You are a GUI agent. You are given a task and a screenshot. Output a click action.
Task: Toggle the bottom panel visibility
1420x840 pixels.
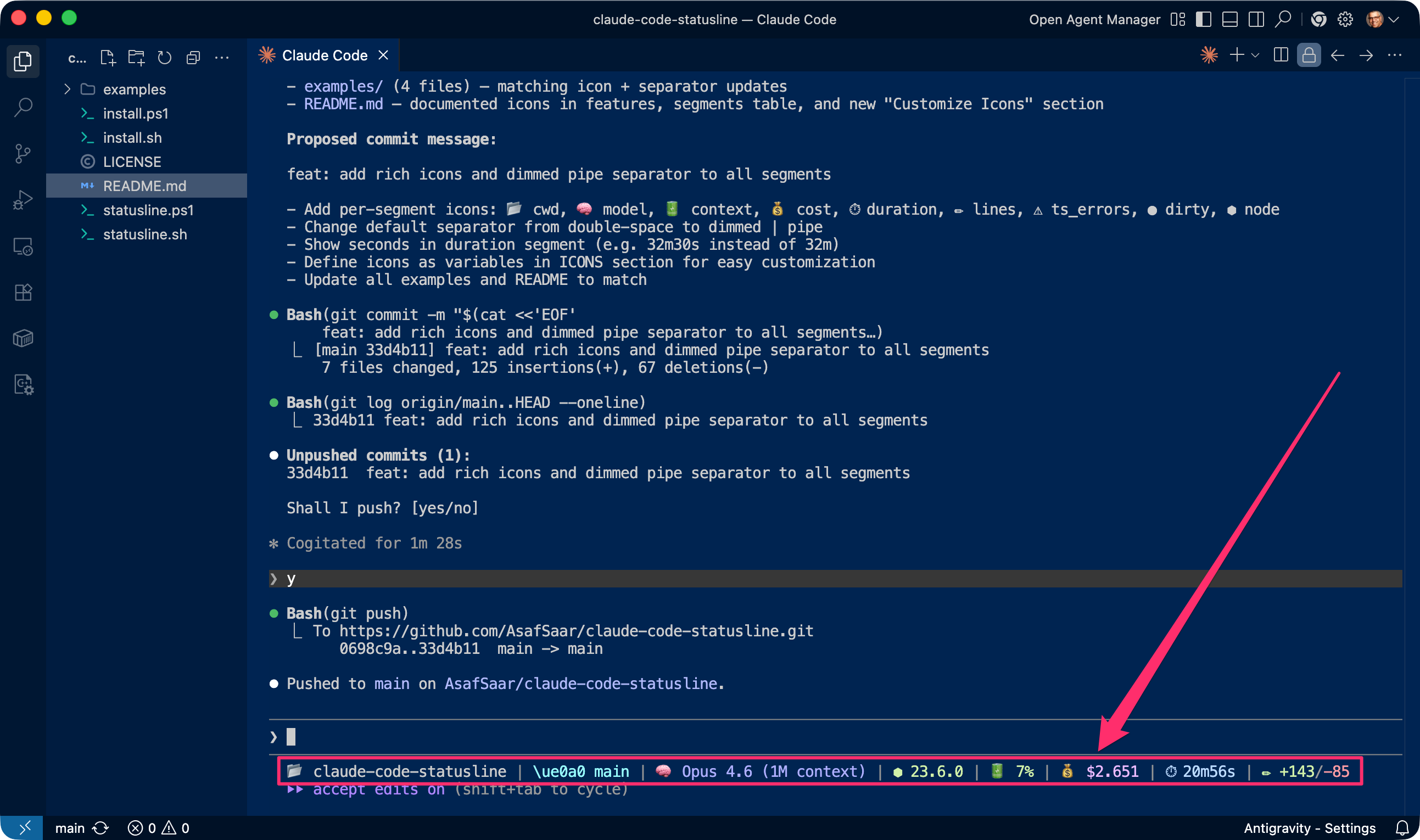(x=1229, y=20)
